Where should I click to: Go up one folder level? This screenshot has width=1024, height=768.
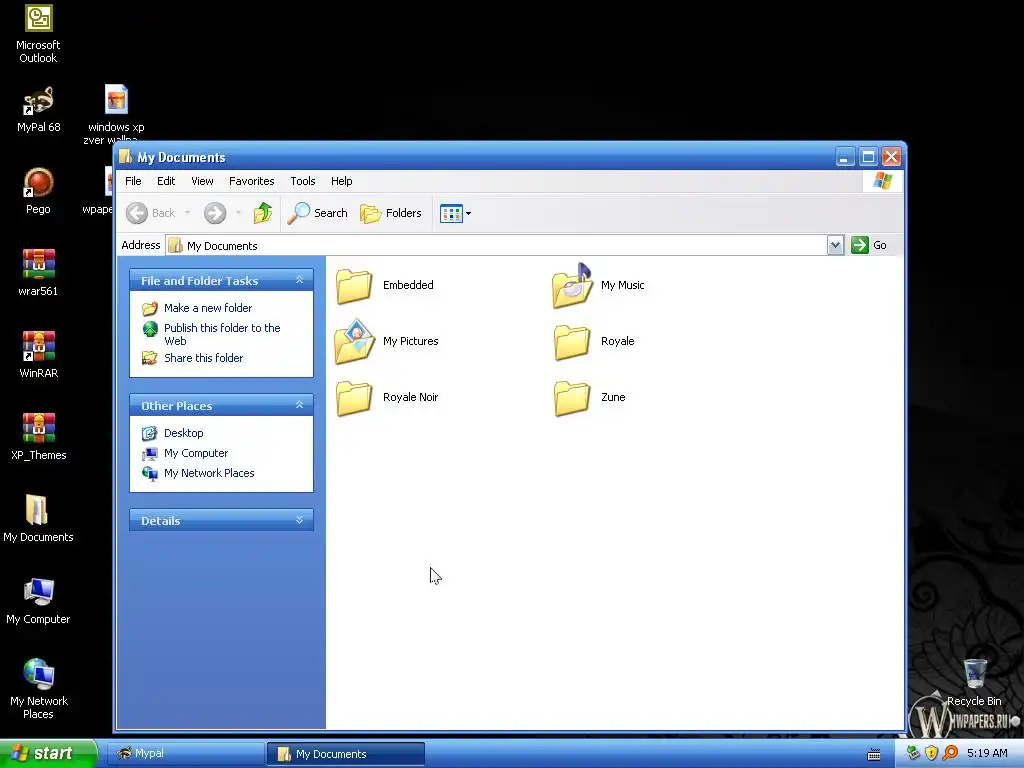263,213
